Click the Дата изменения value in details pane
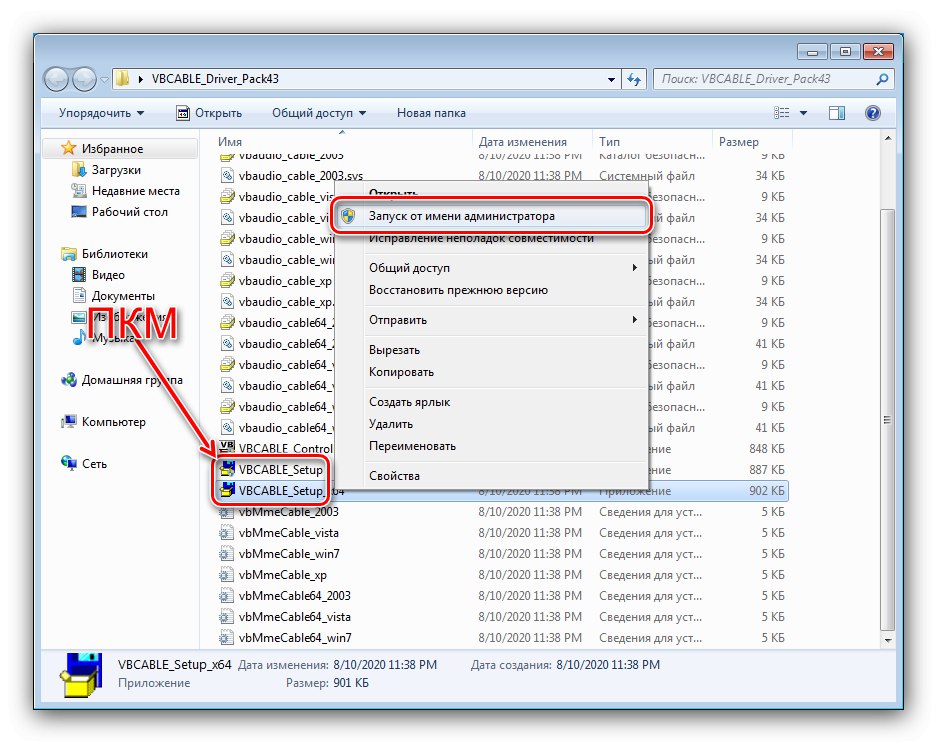Viewport: 937px width, 743px height. coord(385,665)
